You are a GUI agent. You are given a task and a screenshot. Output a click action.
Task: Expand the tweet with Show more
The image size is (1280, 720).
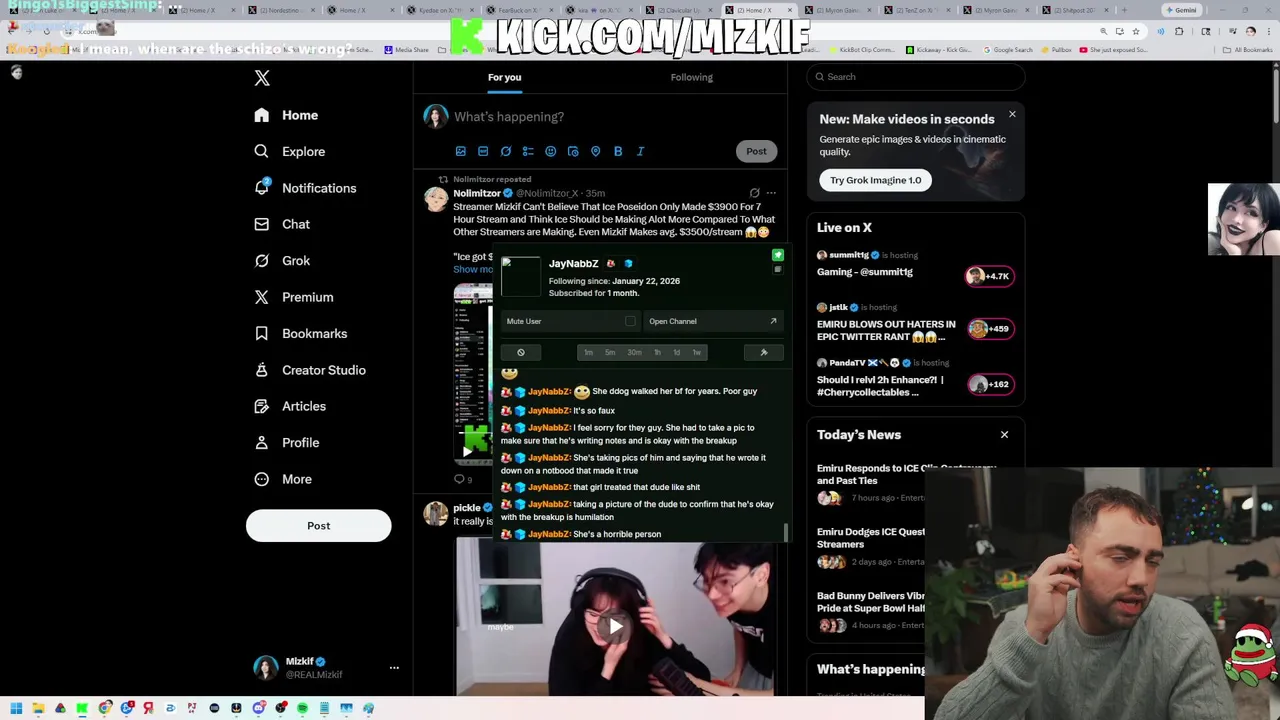pos(472,270)
